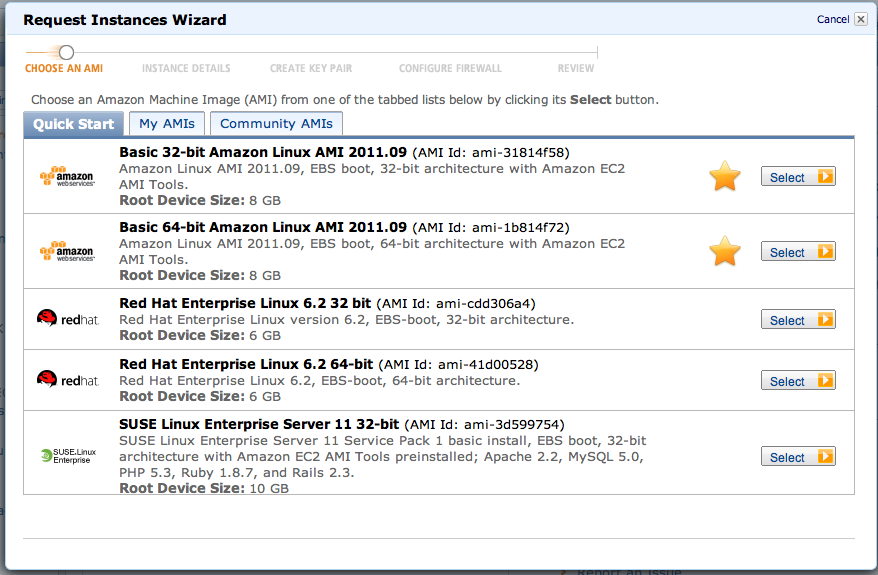The width and height of the screenshot is (878, 575).
Task: Open the Community AMIs tab
Action: point(276,124)
